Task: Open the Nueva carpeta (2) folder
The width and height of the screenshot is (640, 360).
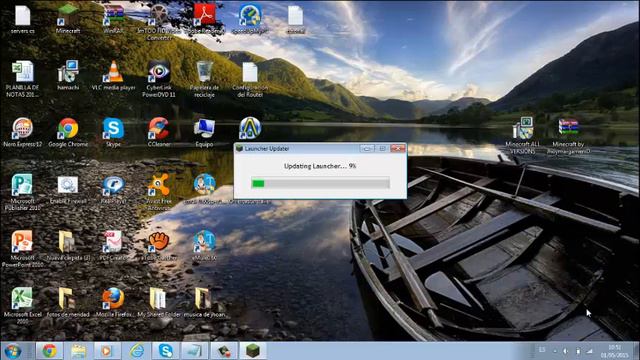Action: point(68,245)
